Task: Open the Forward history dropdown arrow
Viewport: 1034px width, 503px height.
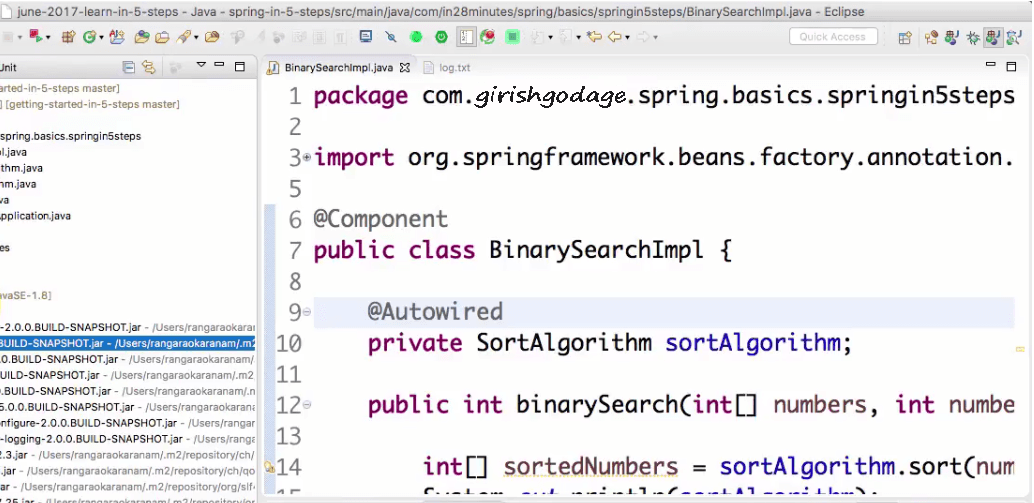Action: tap(655, 38)
